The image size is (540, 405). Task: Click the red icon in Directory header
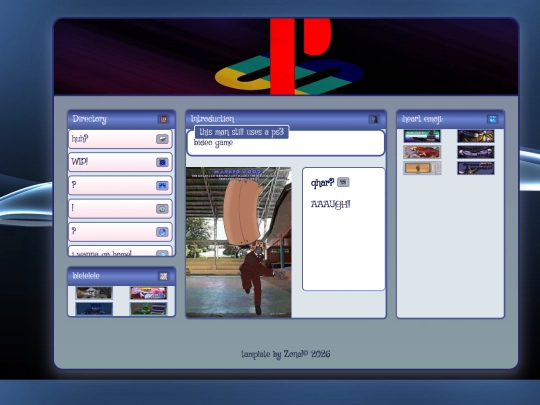pos(163,119)
